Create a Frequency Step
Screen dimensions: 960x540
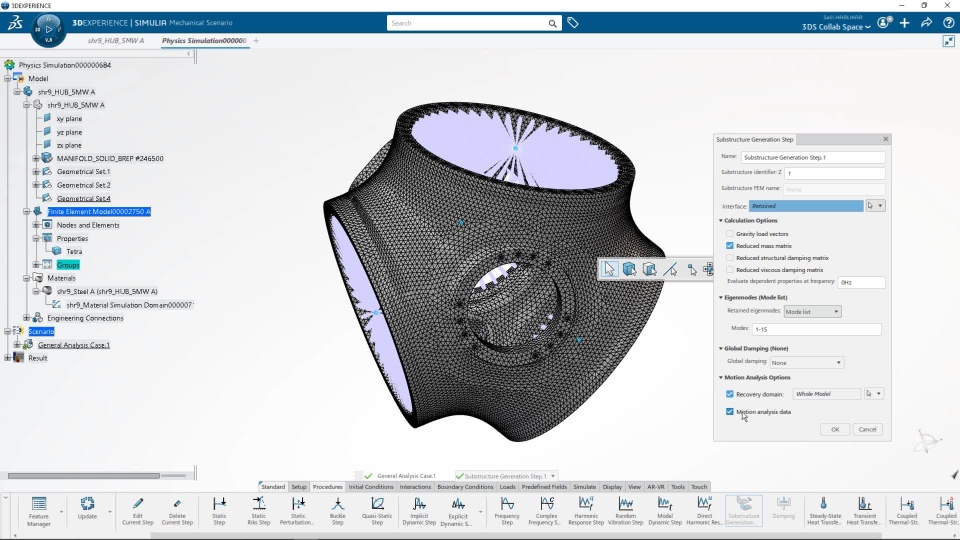pyautogui.click(x=507, y=511)
